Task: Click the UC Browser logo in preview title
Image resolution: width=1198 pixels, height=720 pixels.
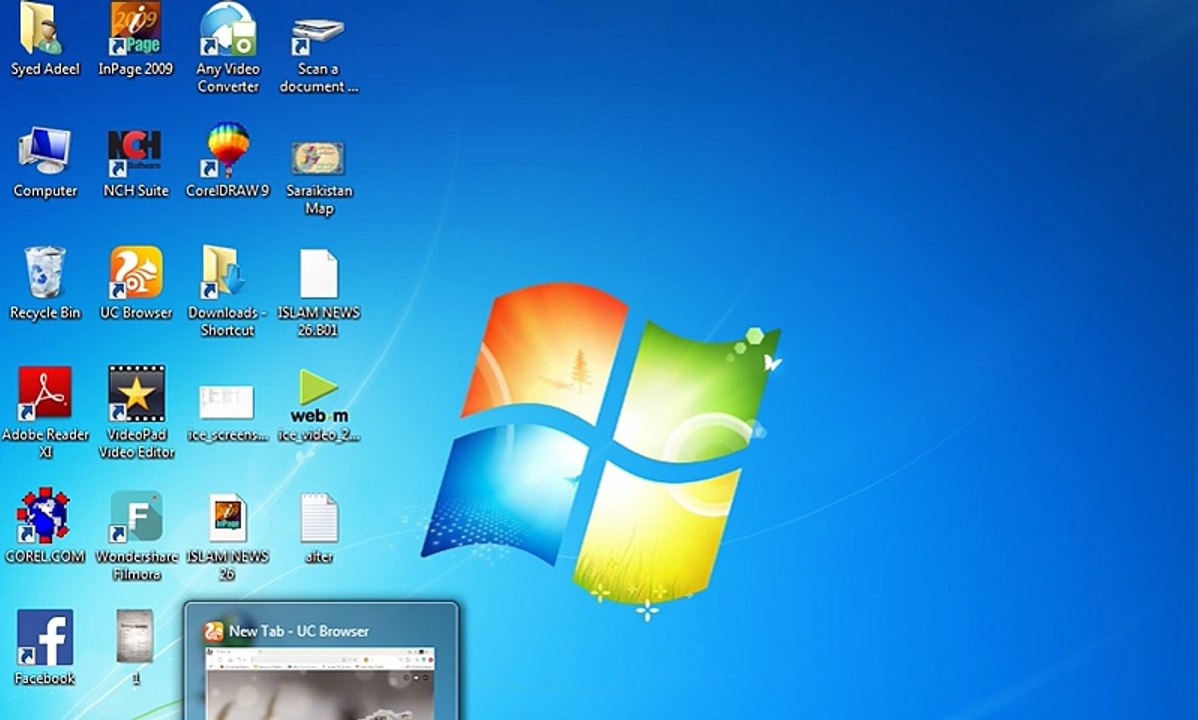Action: pos(213,631)
